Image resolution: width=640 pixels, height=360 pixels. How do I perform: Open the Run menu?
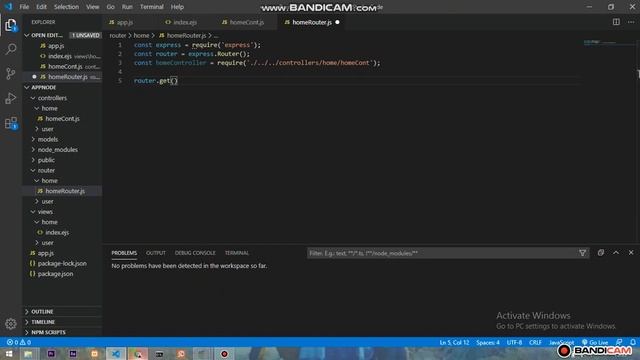[127, 7]
